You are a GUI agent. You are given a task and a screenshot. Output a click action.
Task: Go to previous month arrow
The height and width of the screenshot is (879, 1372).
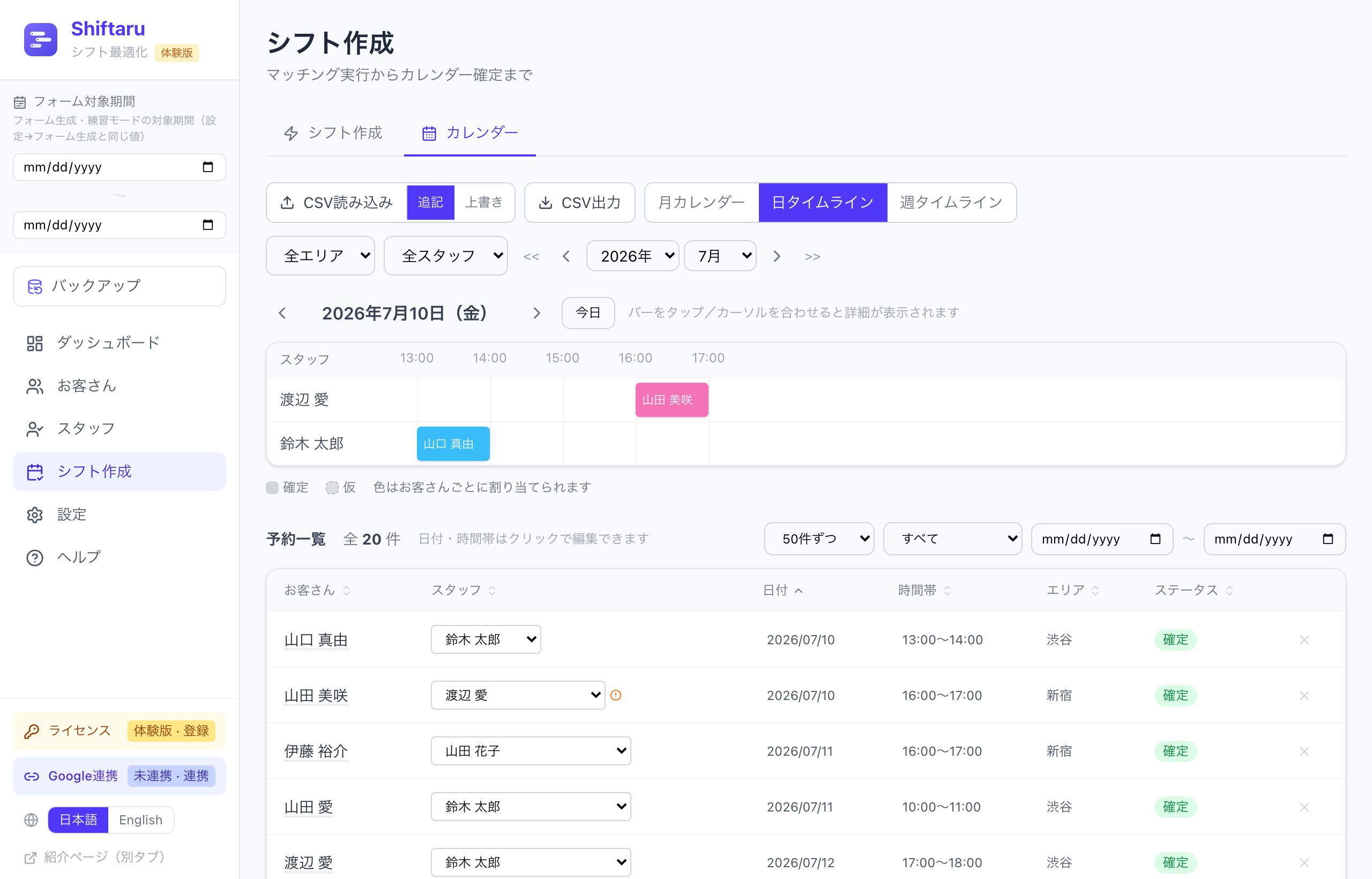point(566,256)
